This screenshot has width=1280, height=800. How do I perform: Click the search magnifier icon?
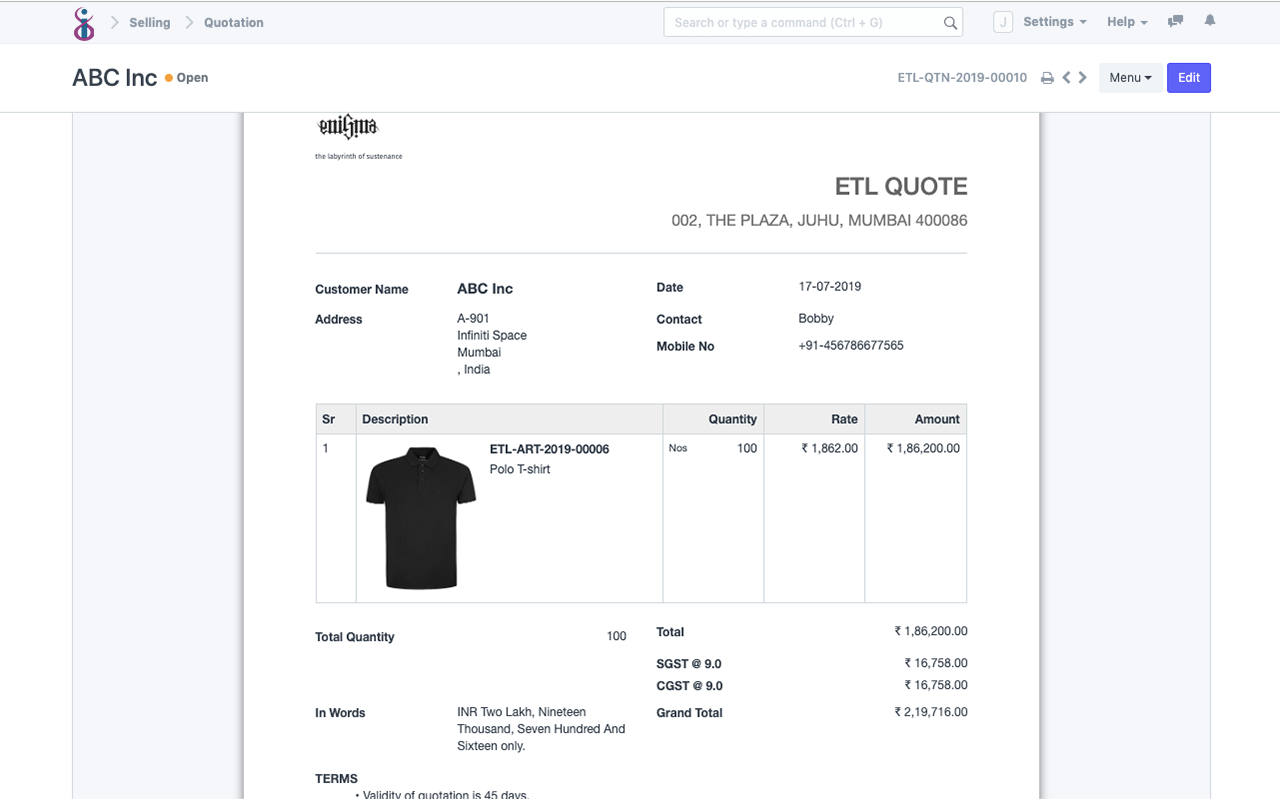[x=950, y=21]
